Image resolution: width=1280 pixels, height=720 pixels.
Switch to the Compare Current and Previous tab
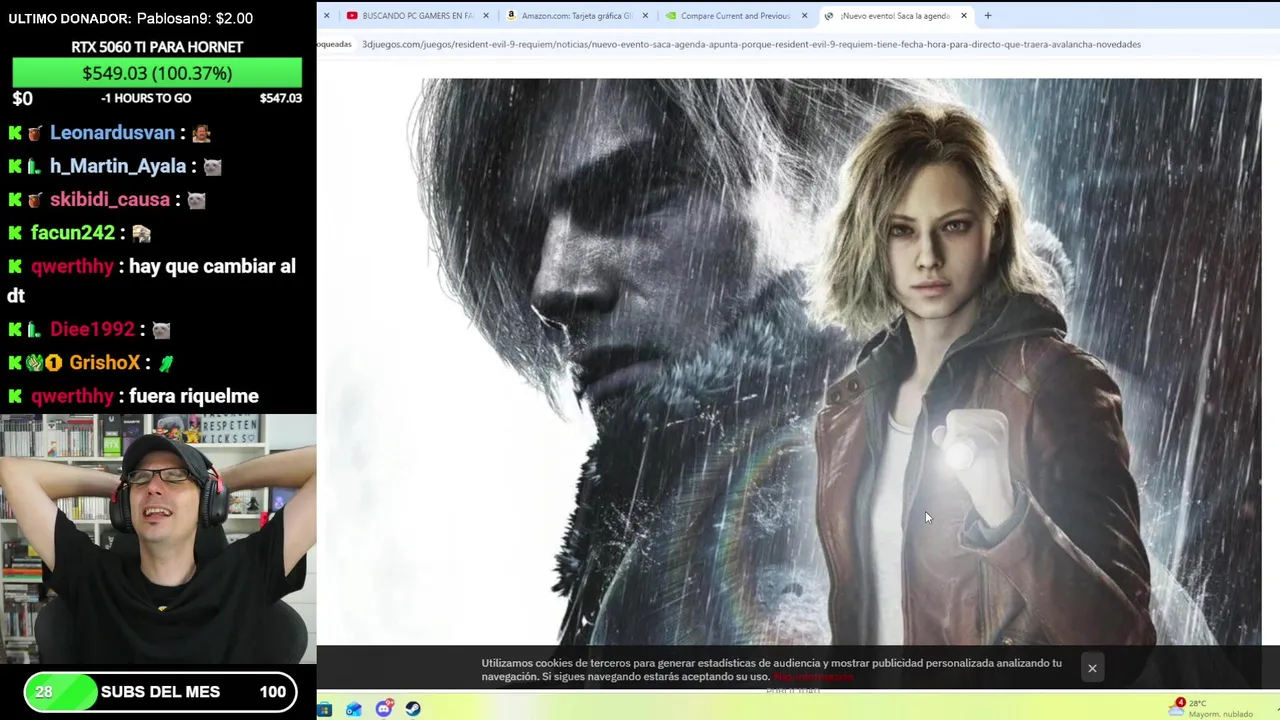click(735, 16)
